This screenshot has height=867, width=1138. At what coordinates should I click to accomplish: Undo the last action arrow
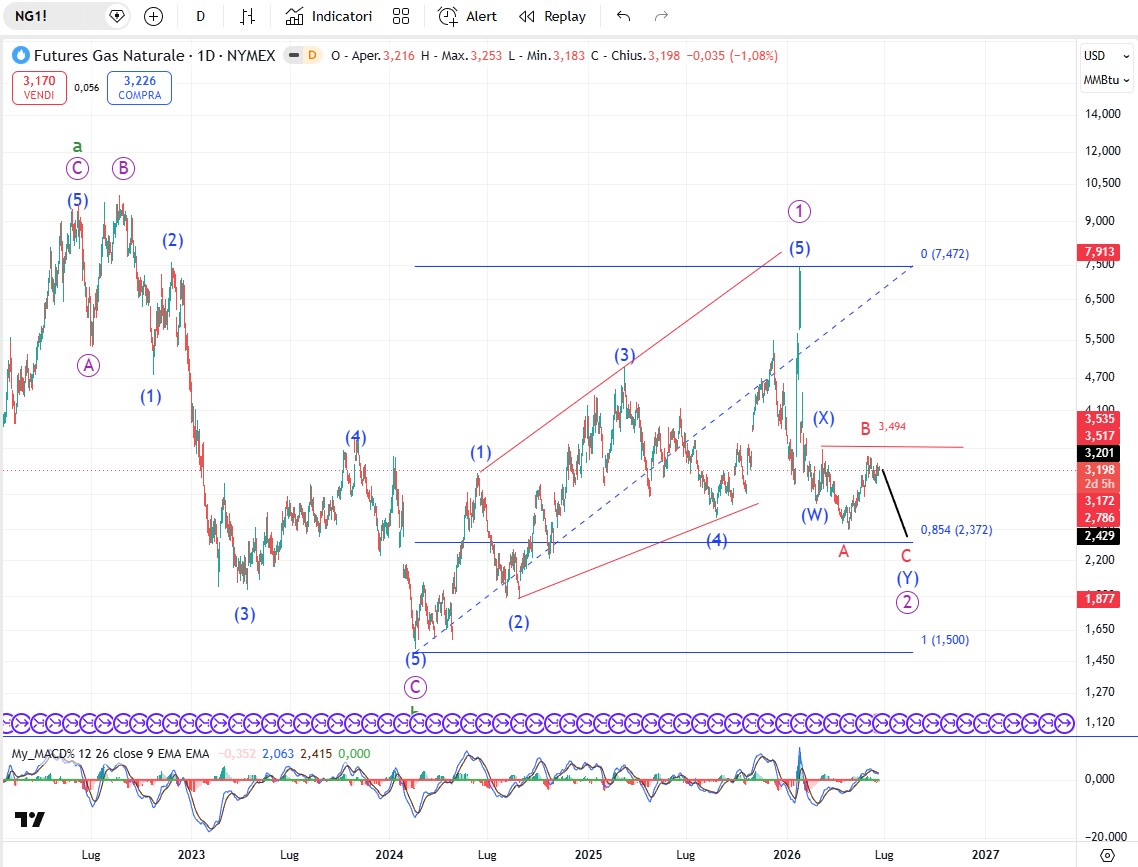(623, 16)
